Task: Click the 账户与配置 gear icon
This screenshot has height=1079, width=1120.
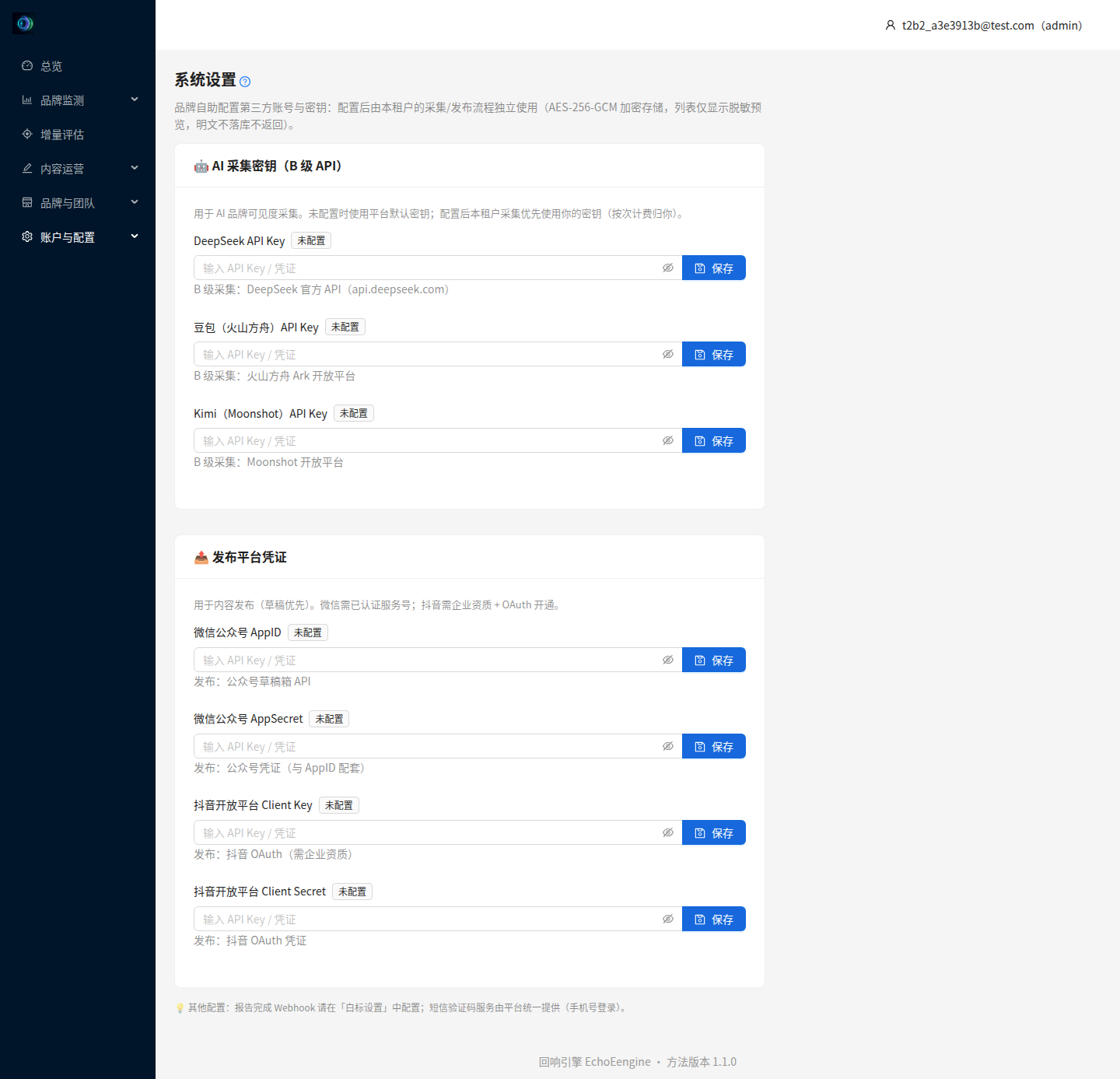Action: (27, 237)
